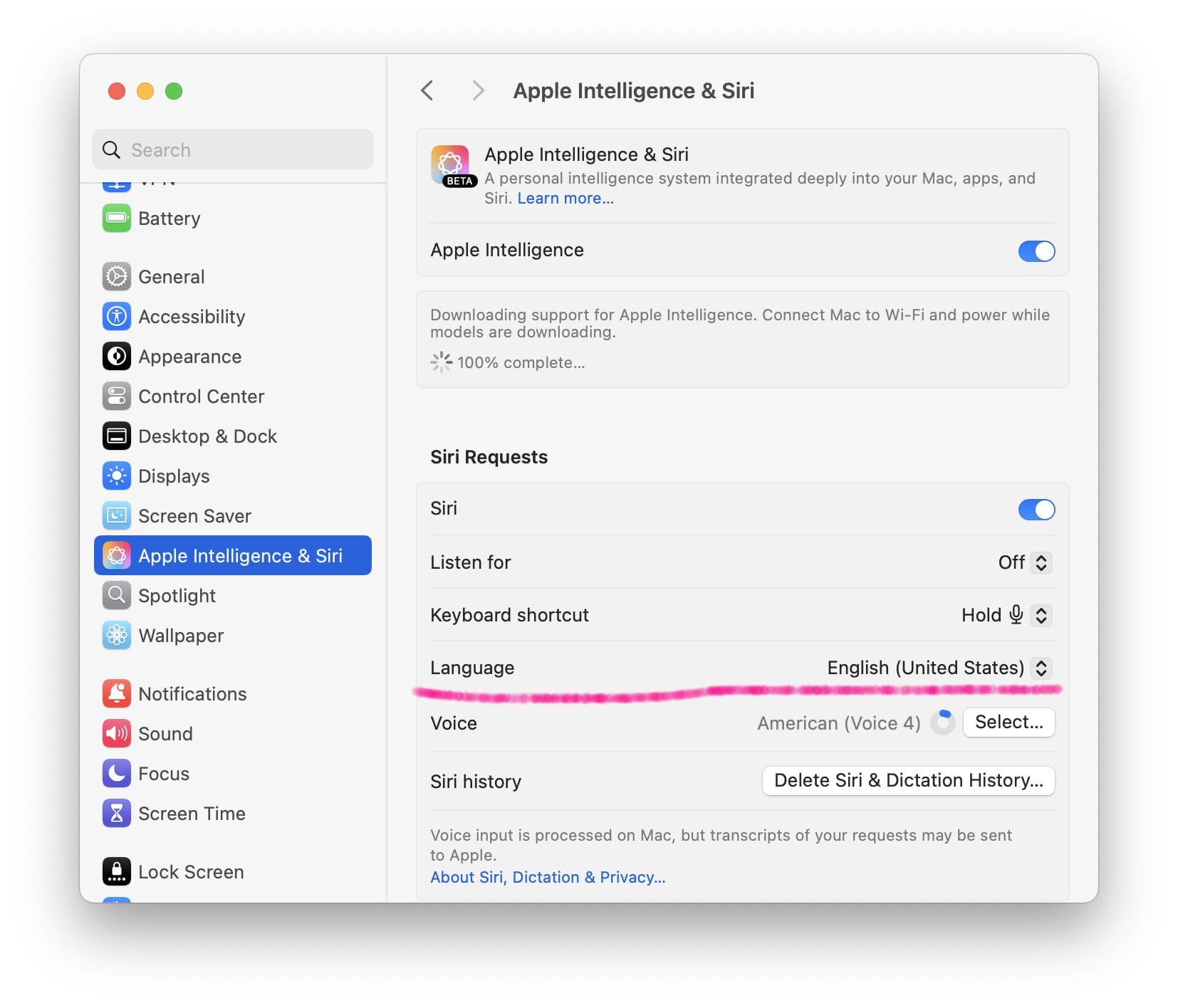Open Displays settings
This screenshot has height=1008, width=1178.
(x=233, y=476)
